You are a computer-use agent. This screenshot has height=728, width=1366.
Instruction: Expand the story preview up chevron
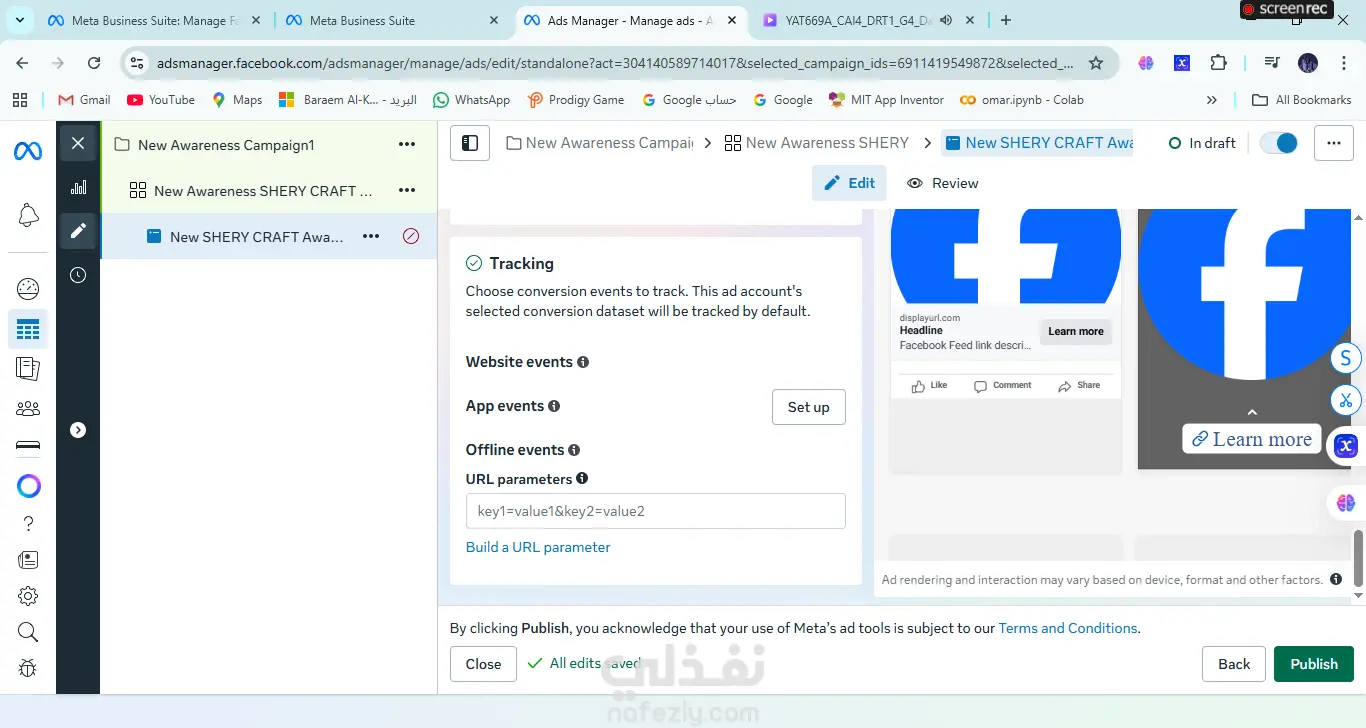click(x=1252, y=412)
